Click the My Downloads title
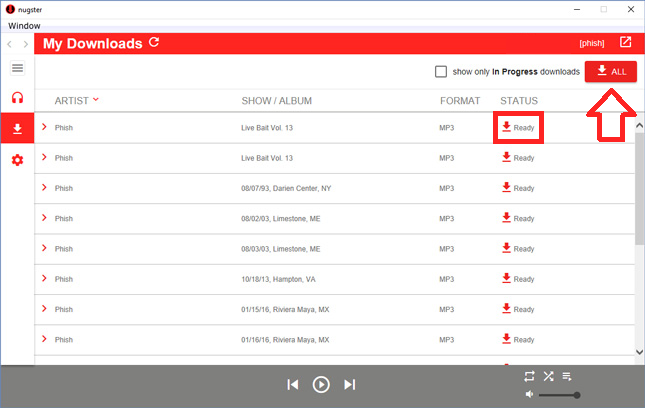Screen dimensions: 645x408 [93, 44]
